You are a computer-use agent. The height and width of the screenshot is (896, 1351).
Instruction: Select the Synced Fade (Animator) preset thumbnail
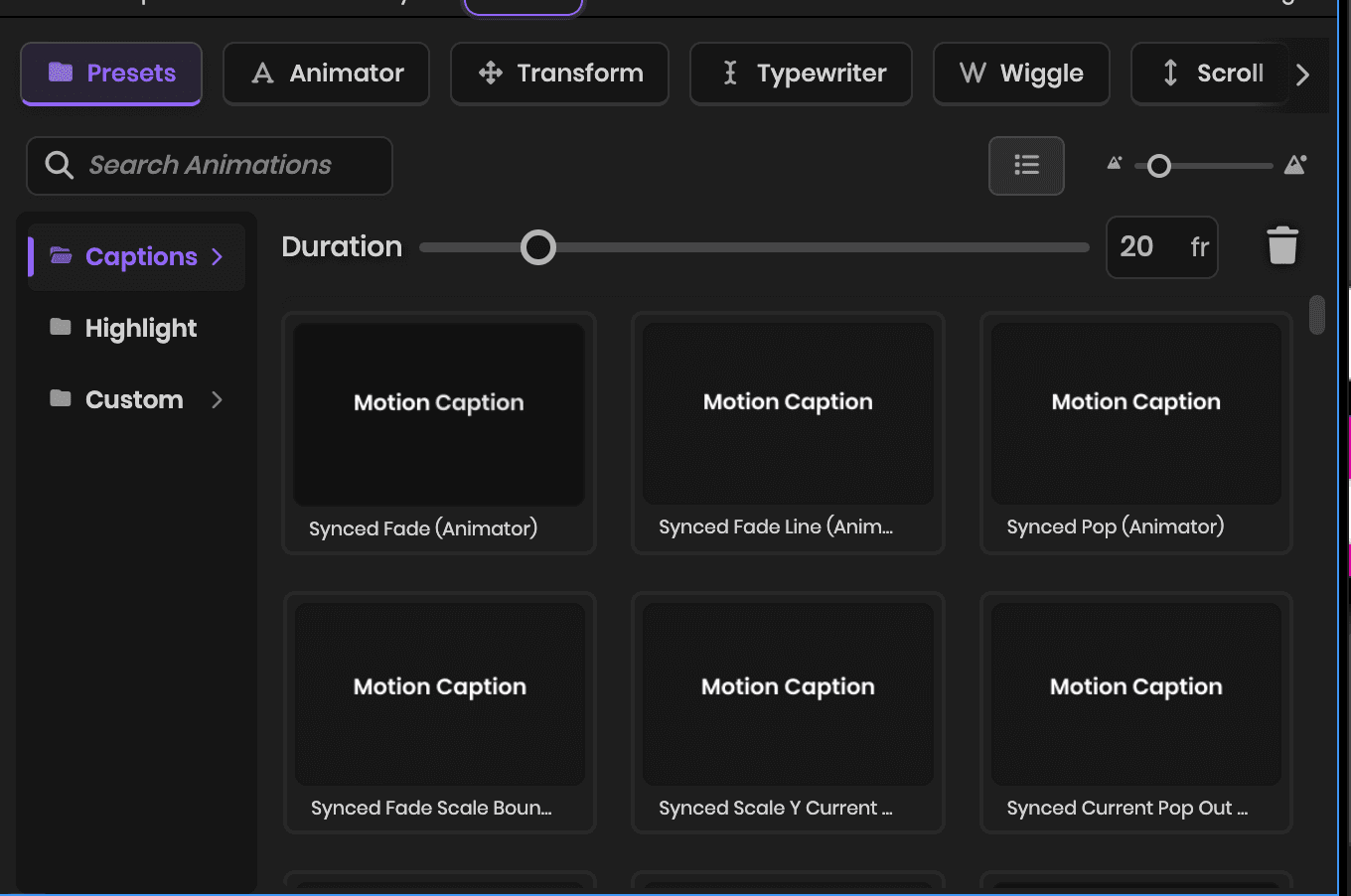439,414
